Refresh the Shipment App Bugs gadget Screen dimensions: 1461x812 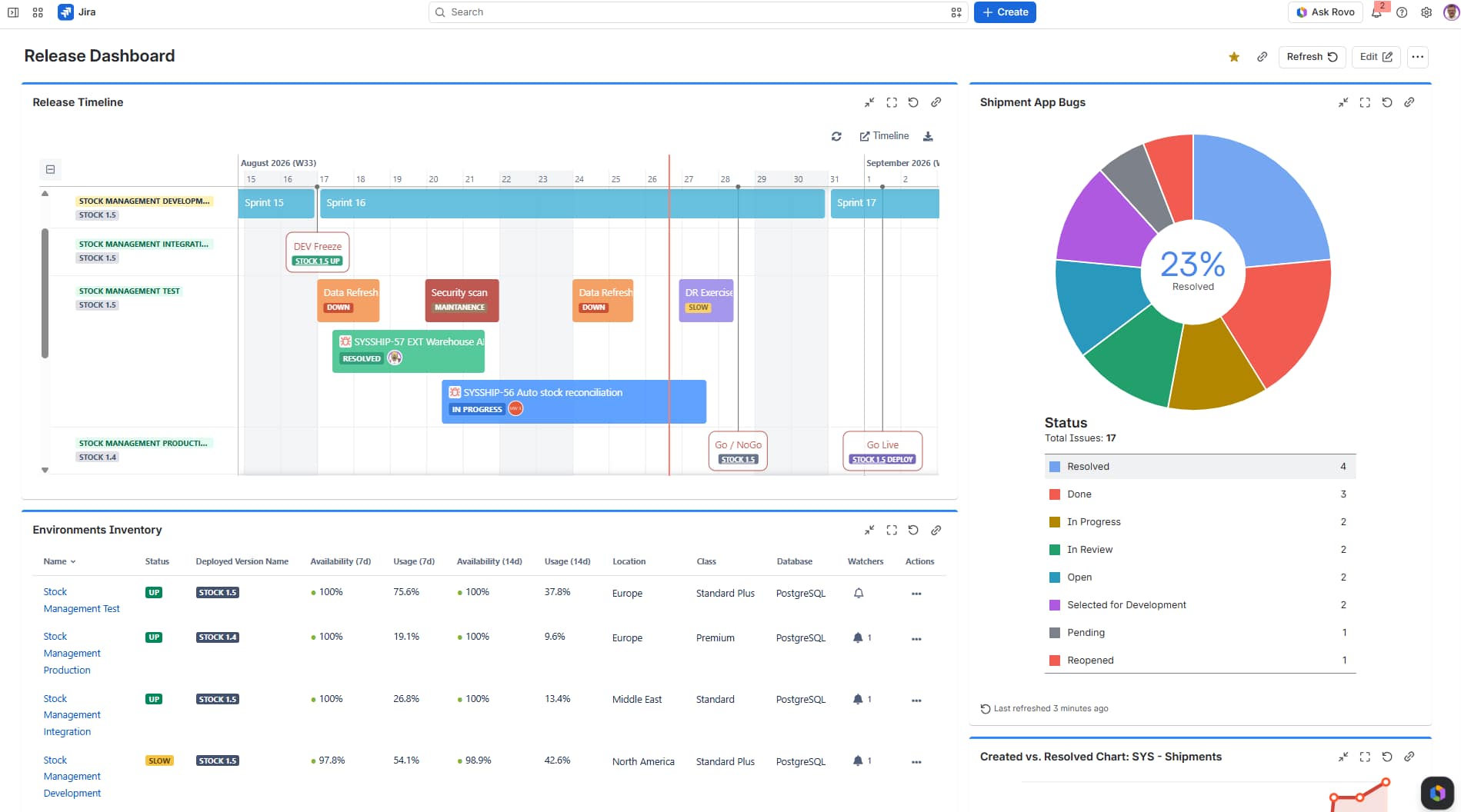(1387, 102)
